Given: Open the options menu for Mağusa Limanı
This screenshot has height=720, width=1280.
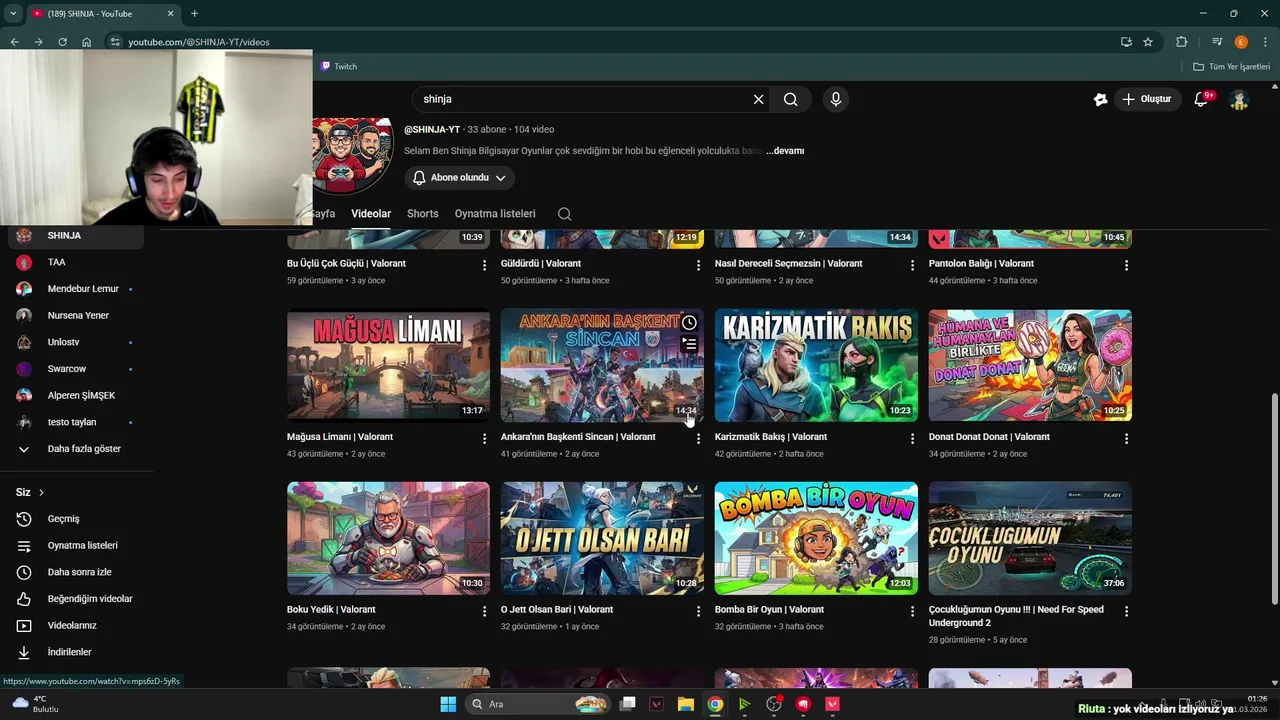Looking at the screenshot, I should point(484,438).
